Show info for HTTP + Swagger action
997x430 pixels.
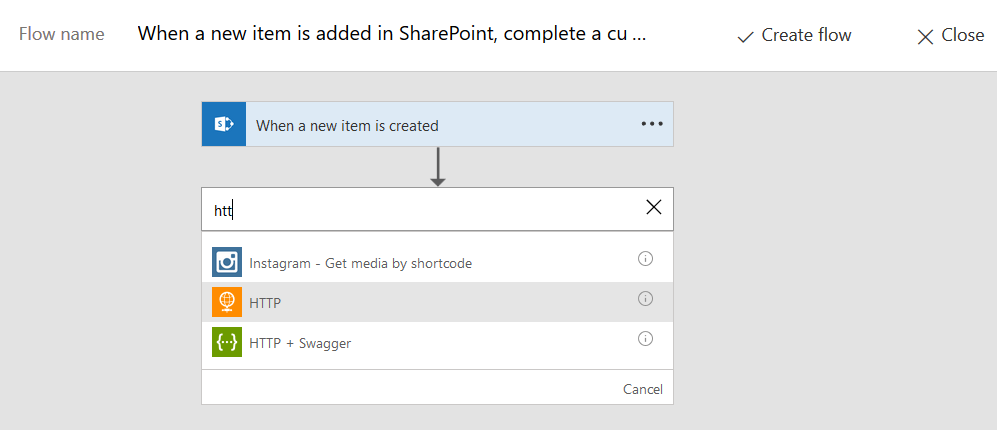point(645,339)
